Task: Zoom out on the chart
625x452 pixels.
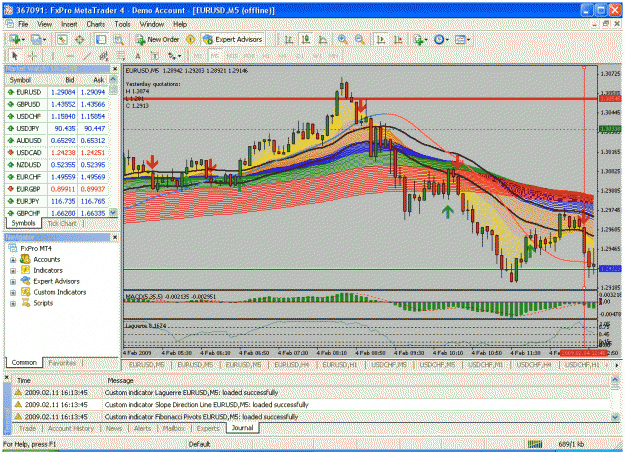Action: pos(360,39)
